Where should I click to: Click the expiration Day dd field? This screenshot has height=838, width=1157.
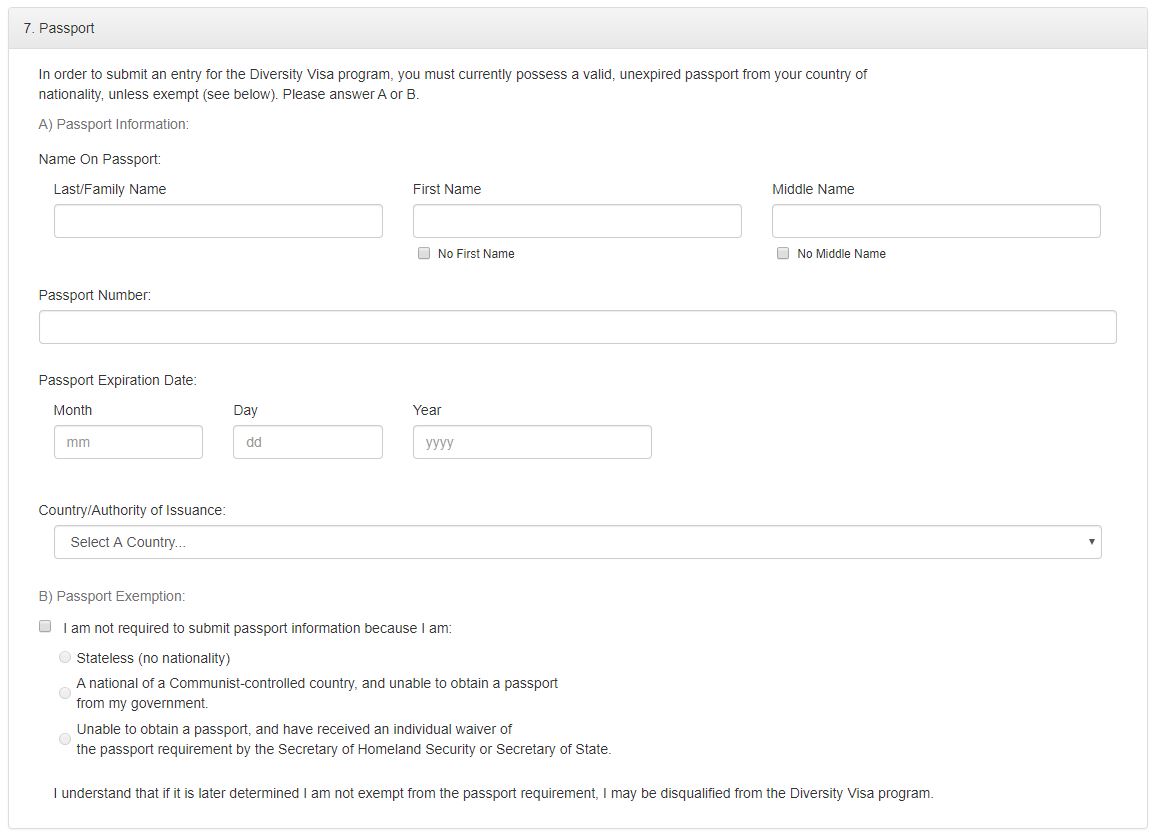point(308,442)
